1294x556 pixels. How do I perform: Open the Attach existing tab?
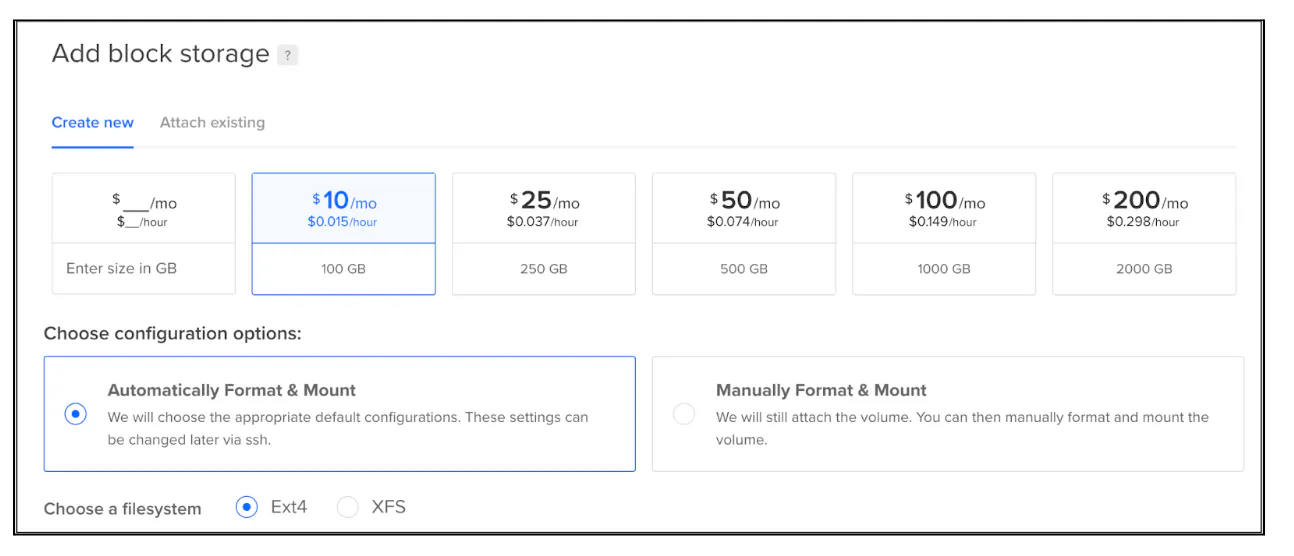coord(212,123)
